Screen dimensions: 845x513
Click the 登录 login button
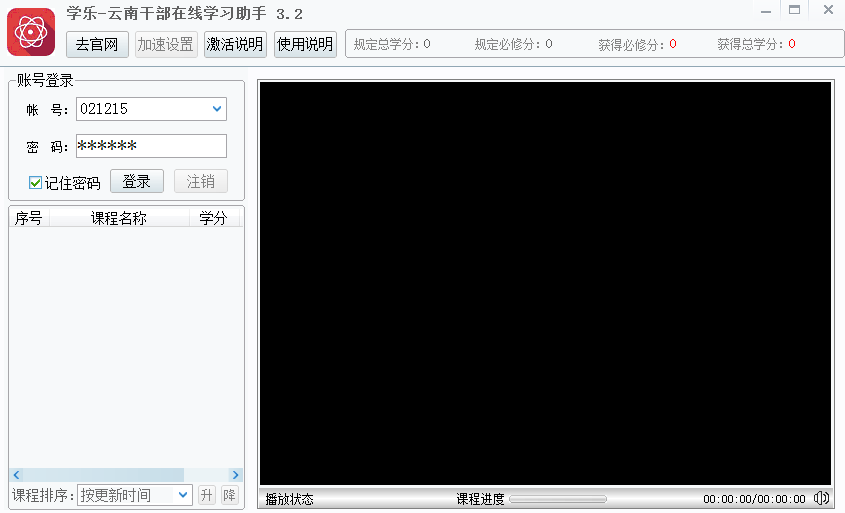[x=137, y=181]
